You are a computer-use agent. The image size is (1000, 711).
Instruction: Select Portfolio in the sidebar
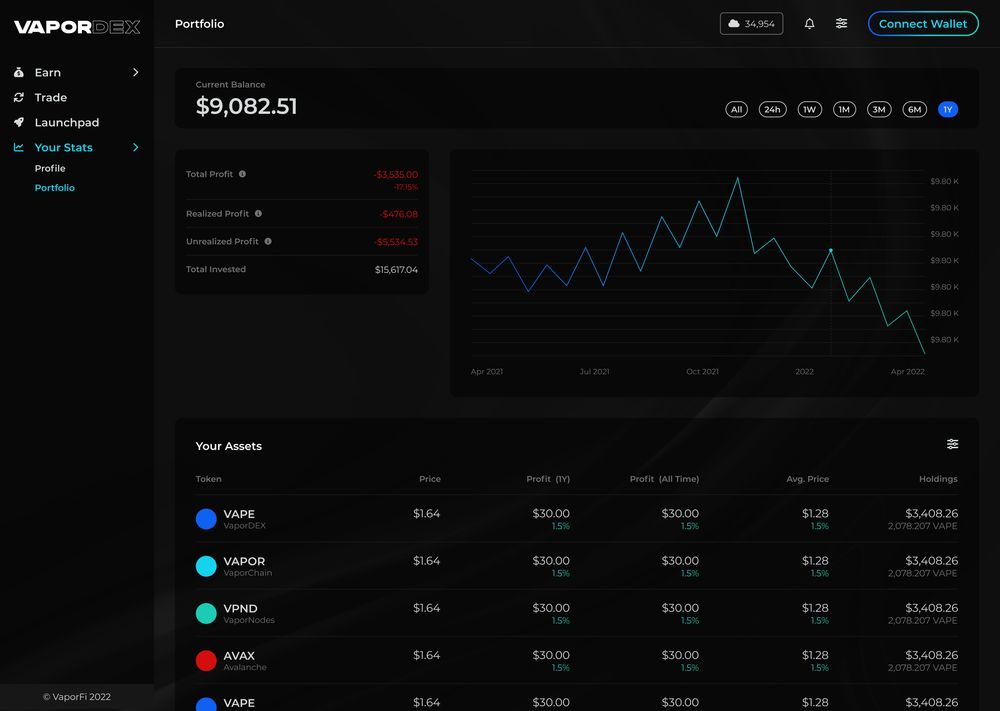pyautogui.click(x=54, y=187)
